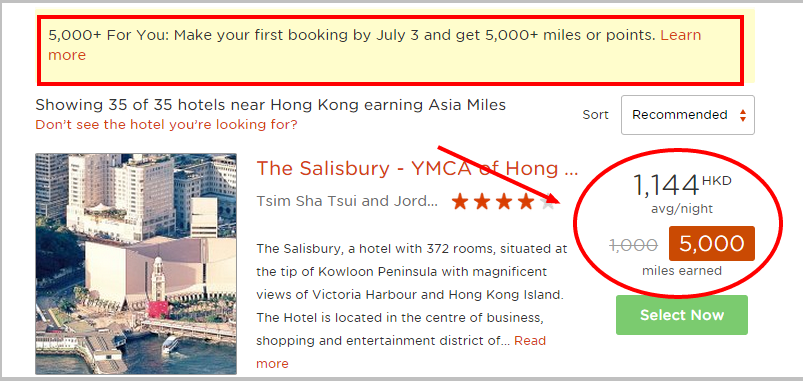
Task: Click the Tsim Sha Tsui and Jordan location text
Action: coord(347,201)
